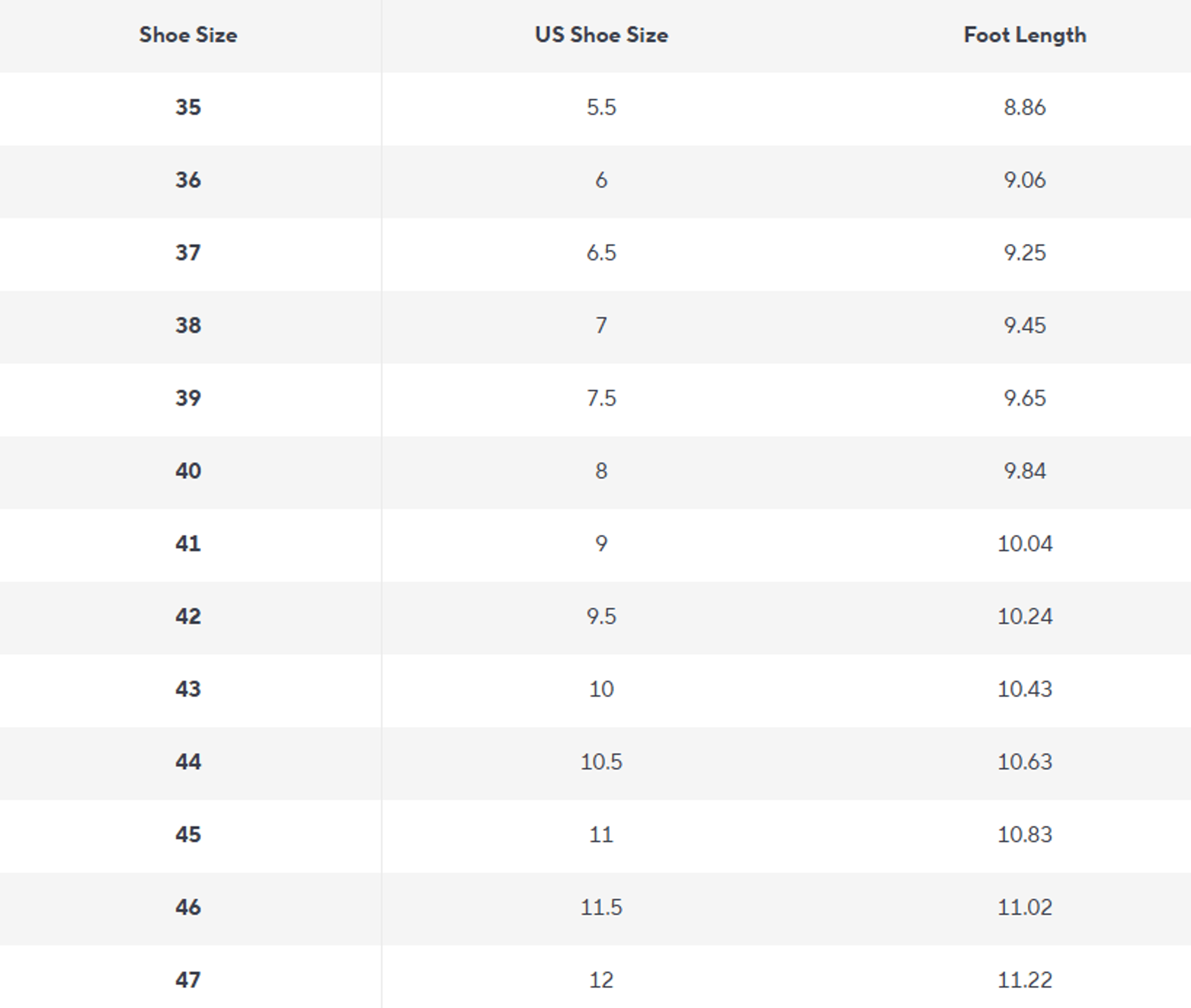Click US shoe size 5.5 value
1191x1008 pixels.
[601, 107]
